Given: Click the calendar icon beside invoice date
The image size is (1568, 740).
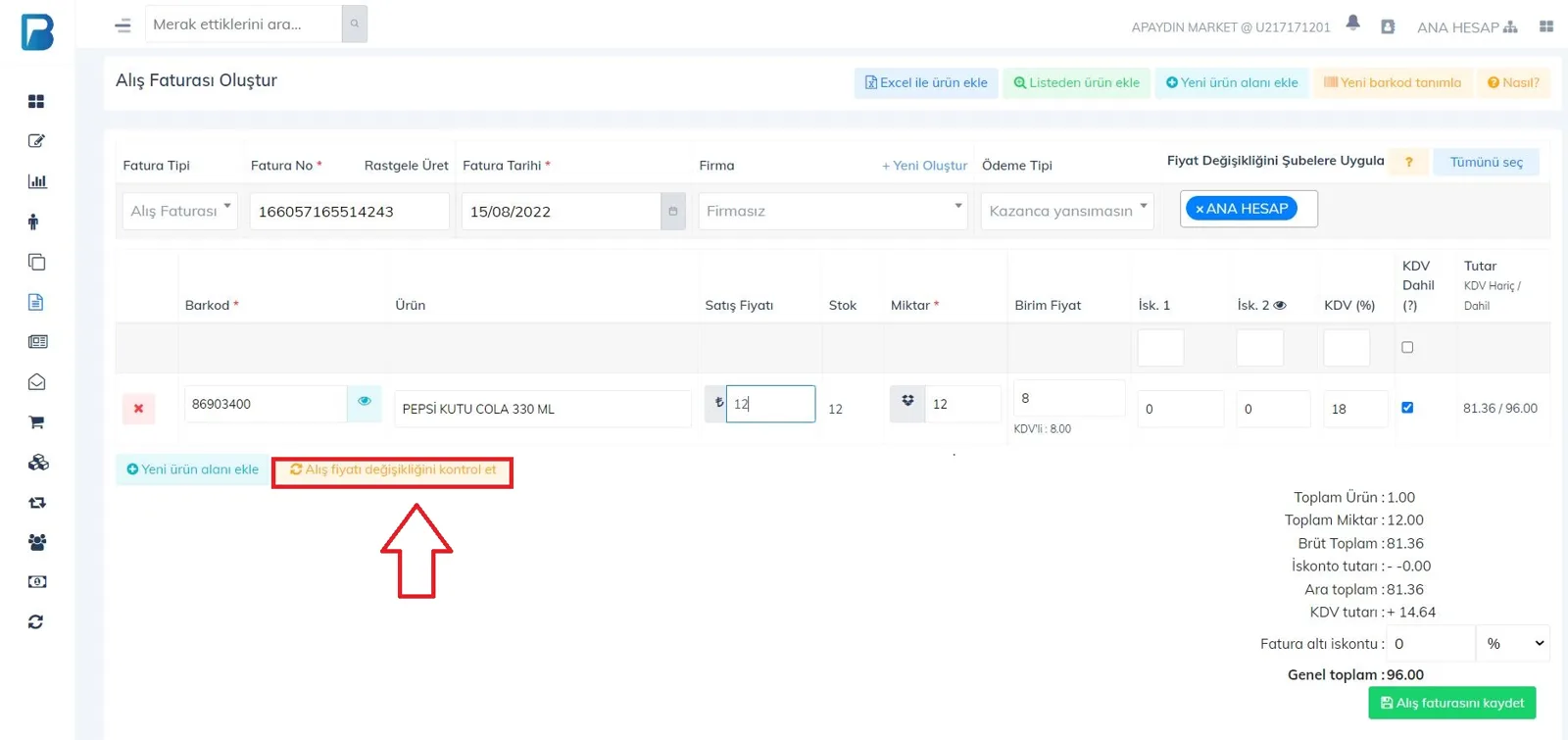Looking at the screenshot, I should click(673, 211).
